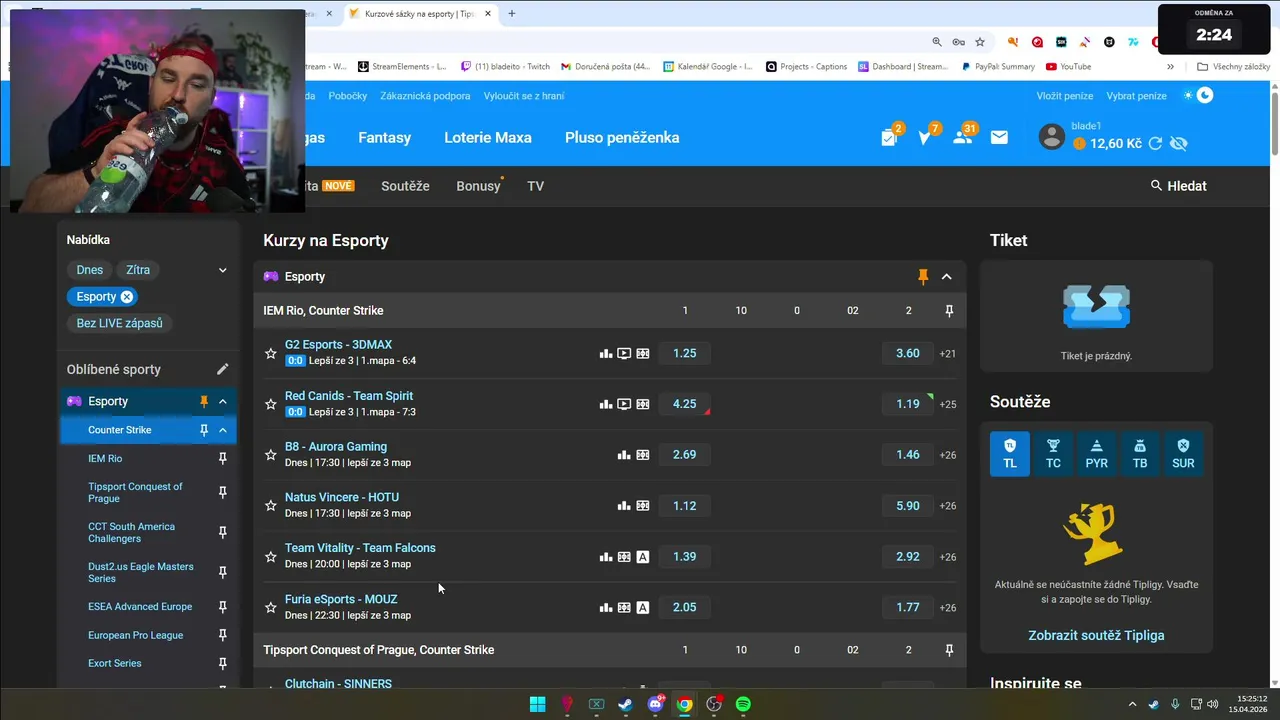
Task: Open Pluso peněženka tab
Action: [x=622, y=138]
